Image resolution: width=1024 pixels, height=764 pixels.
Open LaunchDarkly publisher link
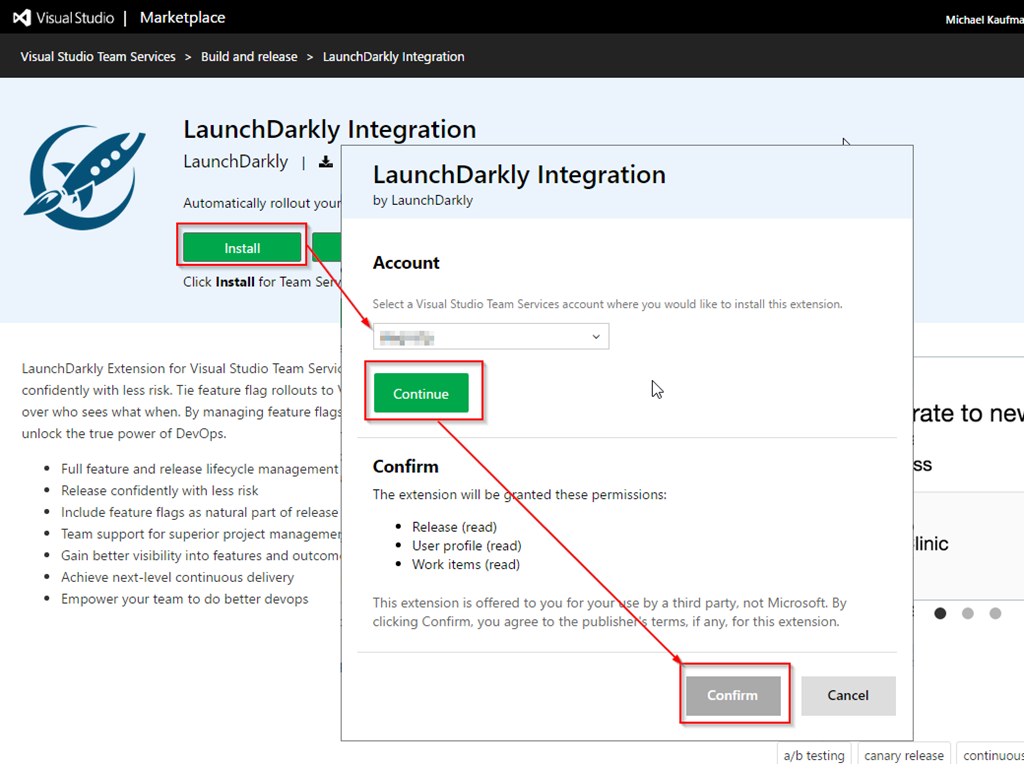click(235, 162)
